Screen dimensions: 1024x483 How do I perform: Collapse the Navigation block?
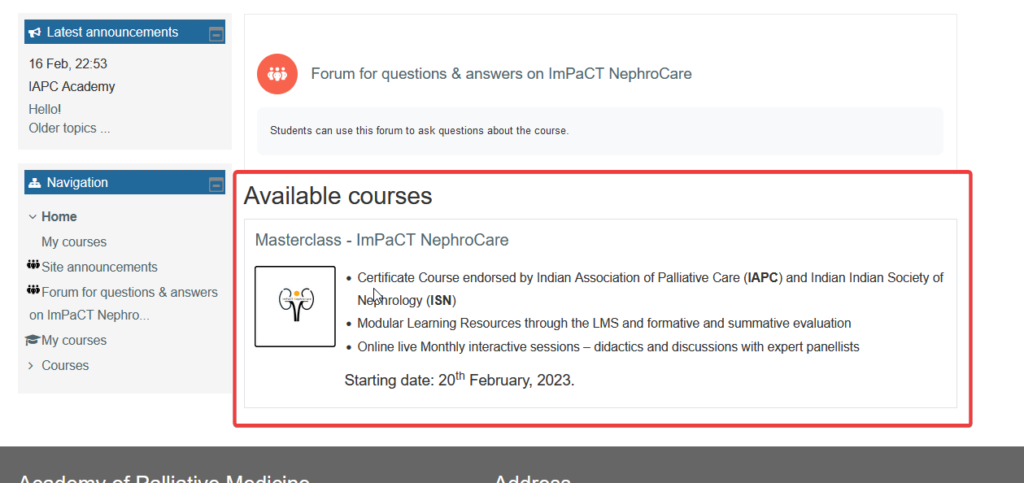pyautogui.click(x=216, y=185)
